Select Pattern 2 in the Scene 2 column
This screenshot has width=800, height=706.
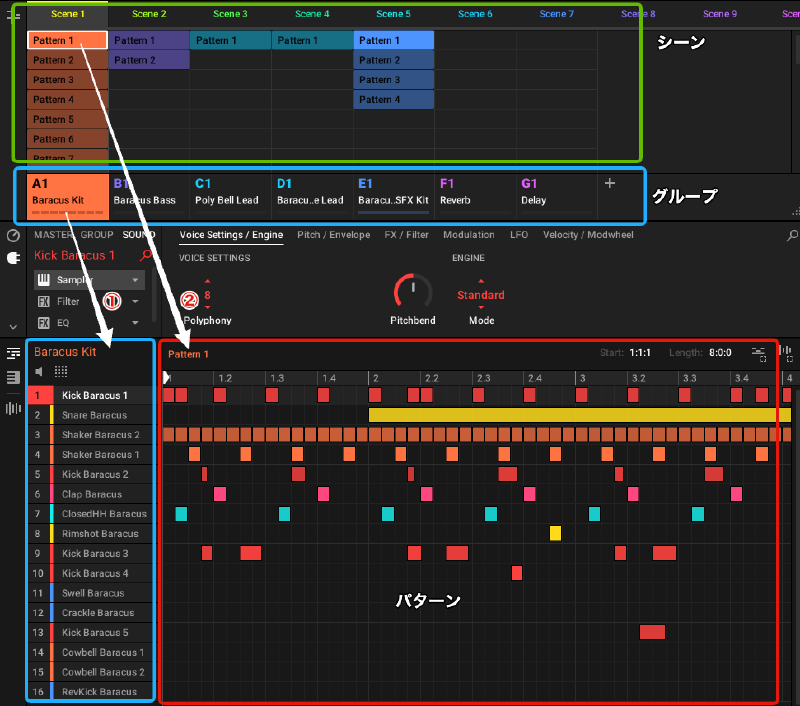149,60
